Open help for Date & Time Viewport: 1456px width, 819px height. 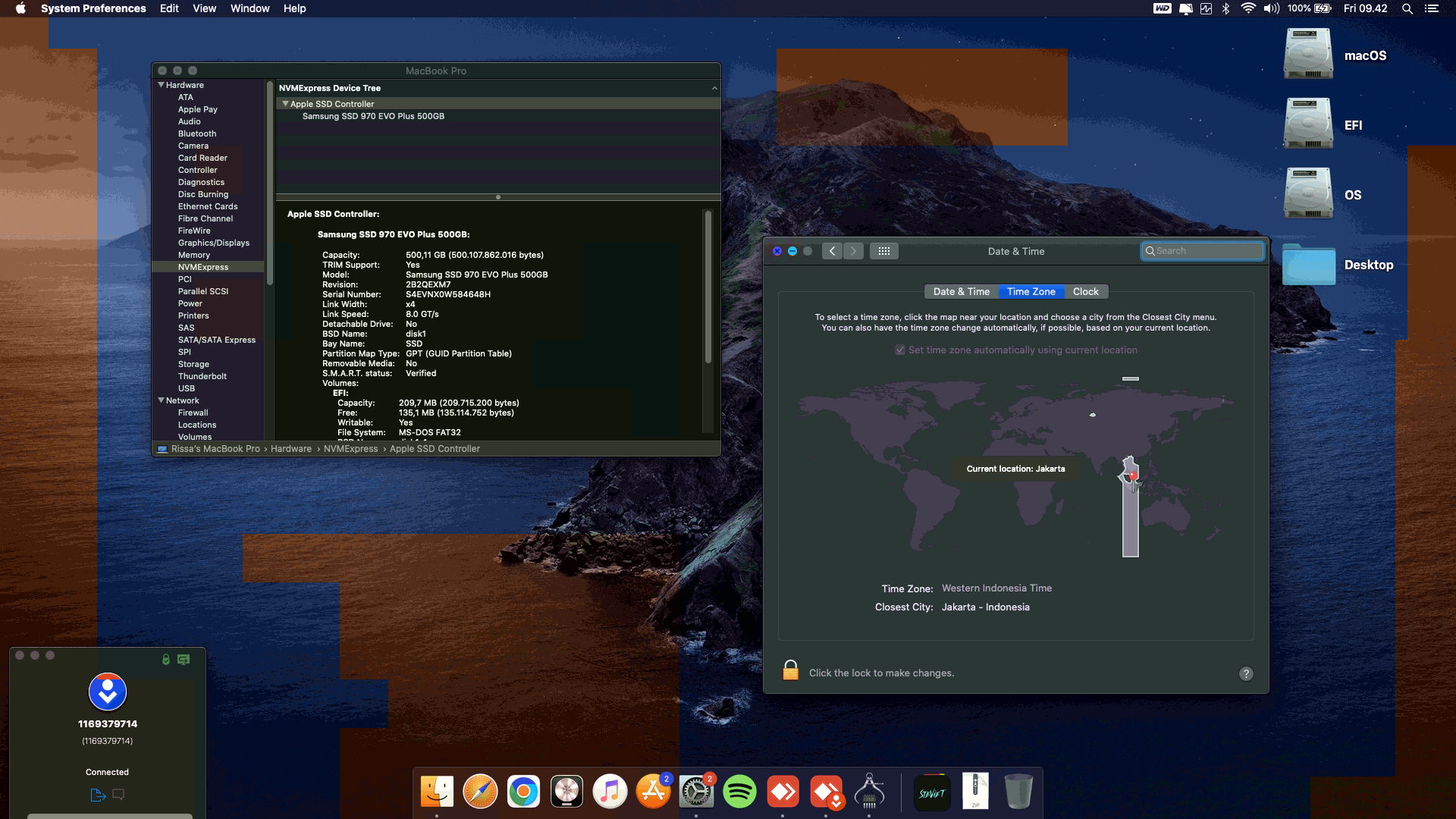(x=1246, y=673)
